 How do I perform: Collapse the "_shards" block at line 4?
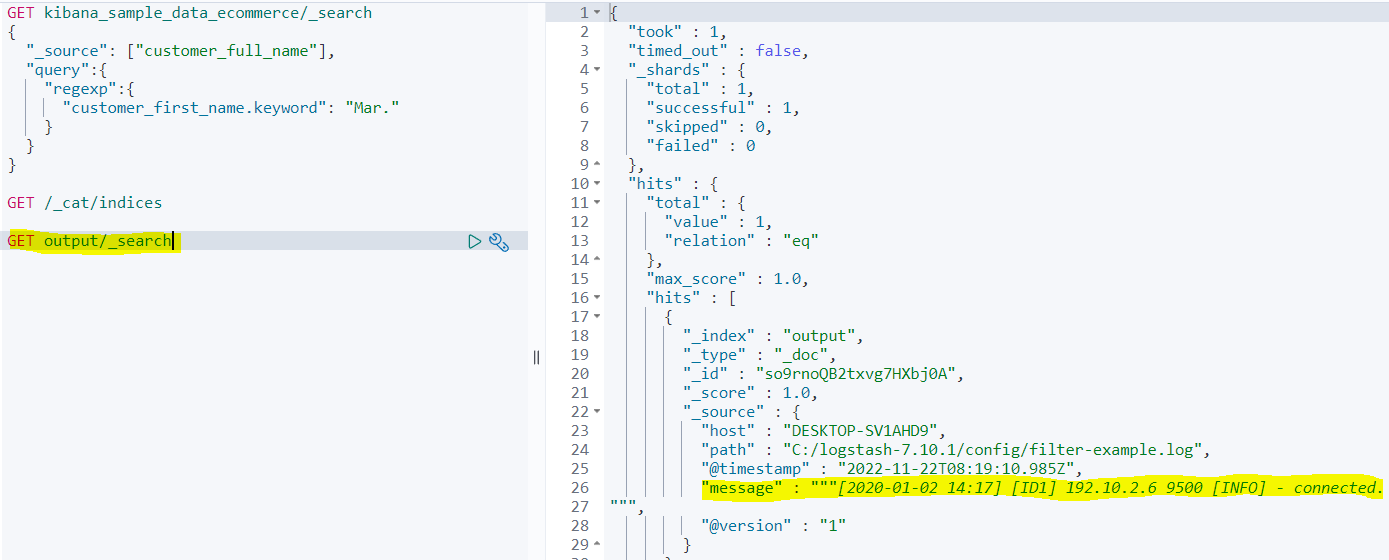coord(598,70)
